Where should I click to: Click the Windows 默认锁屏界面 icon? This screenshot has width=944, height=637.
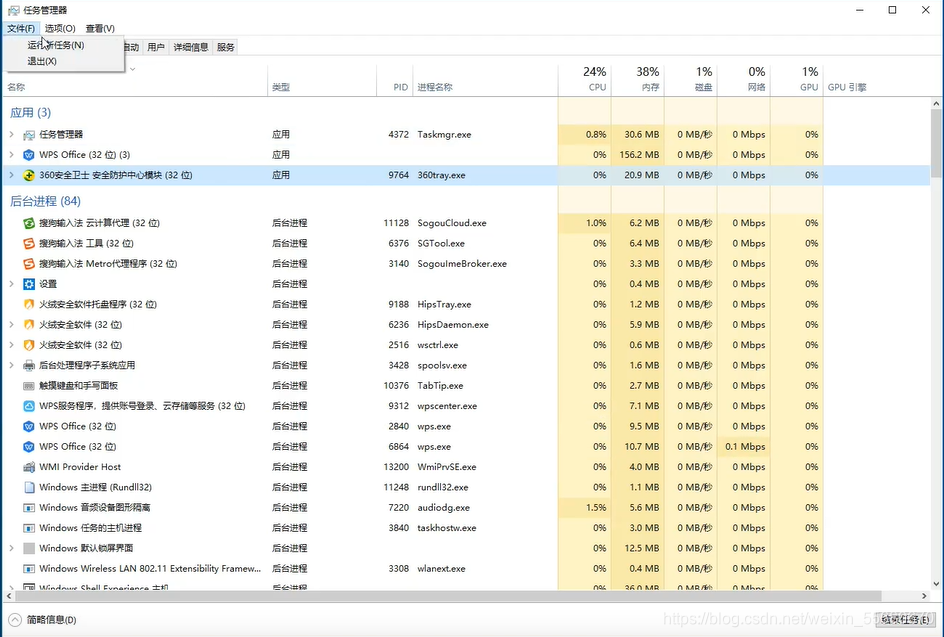29,548
